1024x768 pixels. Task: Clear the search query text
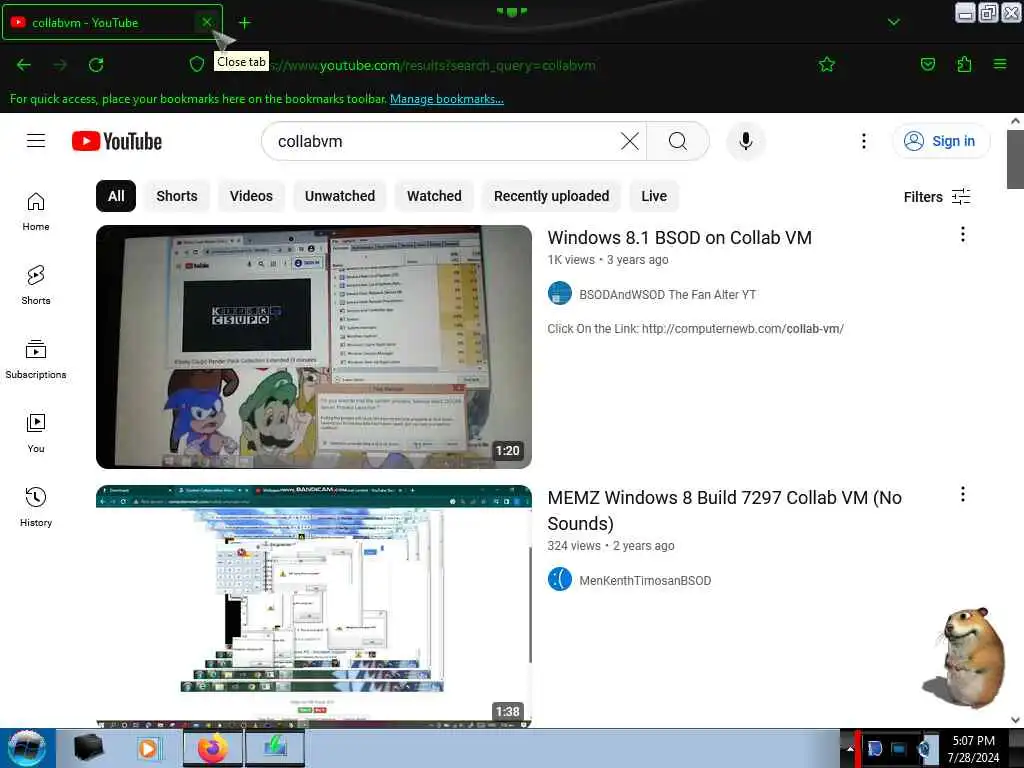(x=630, y=141)
